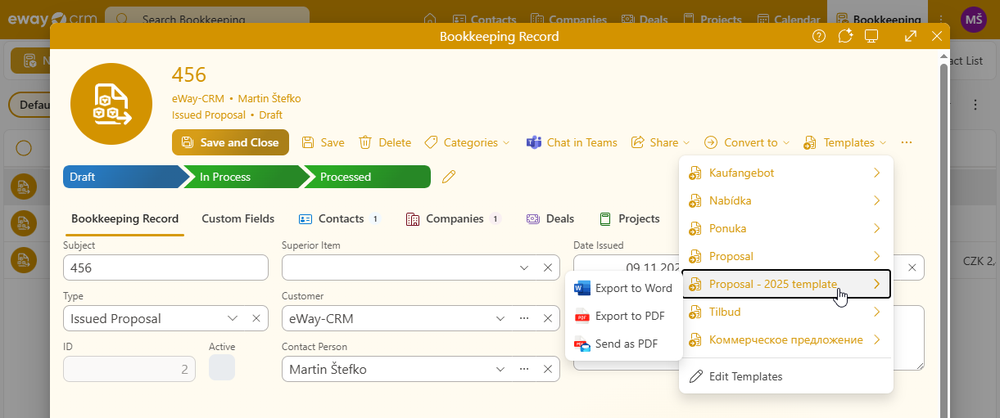Click the Subject input field
This screenshot has width=1000, height=418.
165,268
